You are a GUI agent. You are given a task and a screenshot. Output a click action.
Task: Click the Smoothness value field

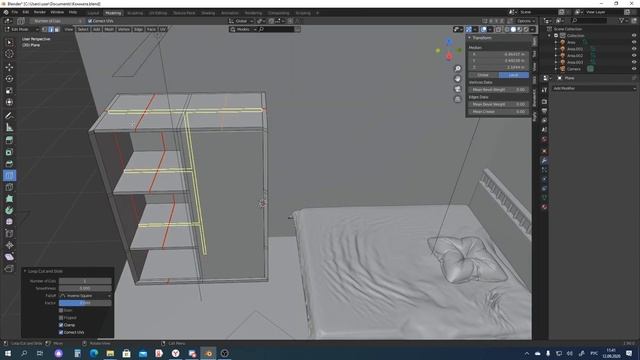85,289
